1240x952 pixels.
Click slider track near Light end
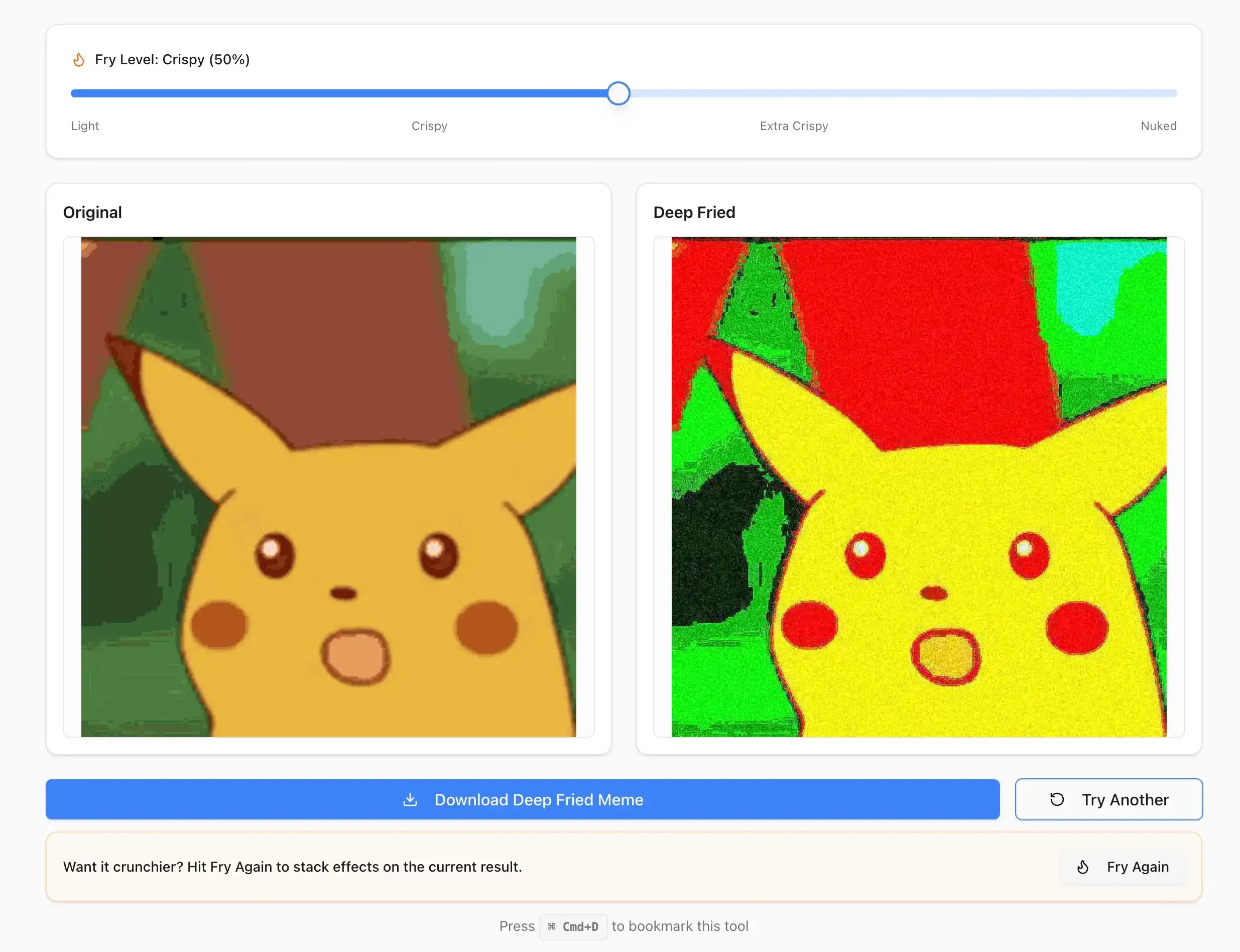[85, 93]
